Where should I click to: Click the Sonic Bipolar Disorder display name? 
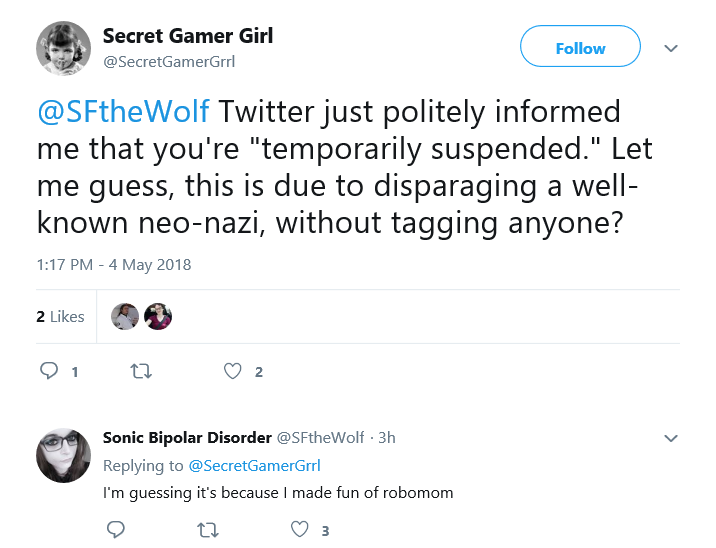(187, 437)
